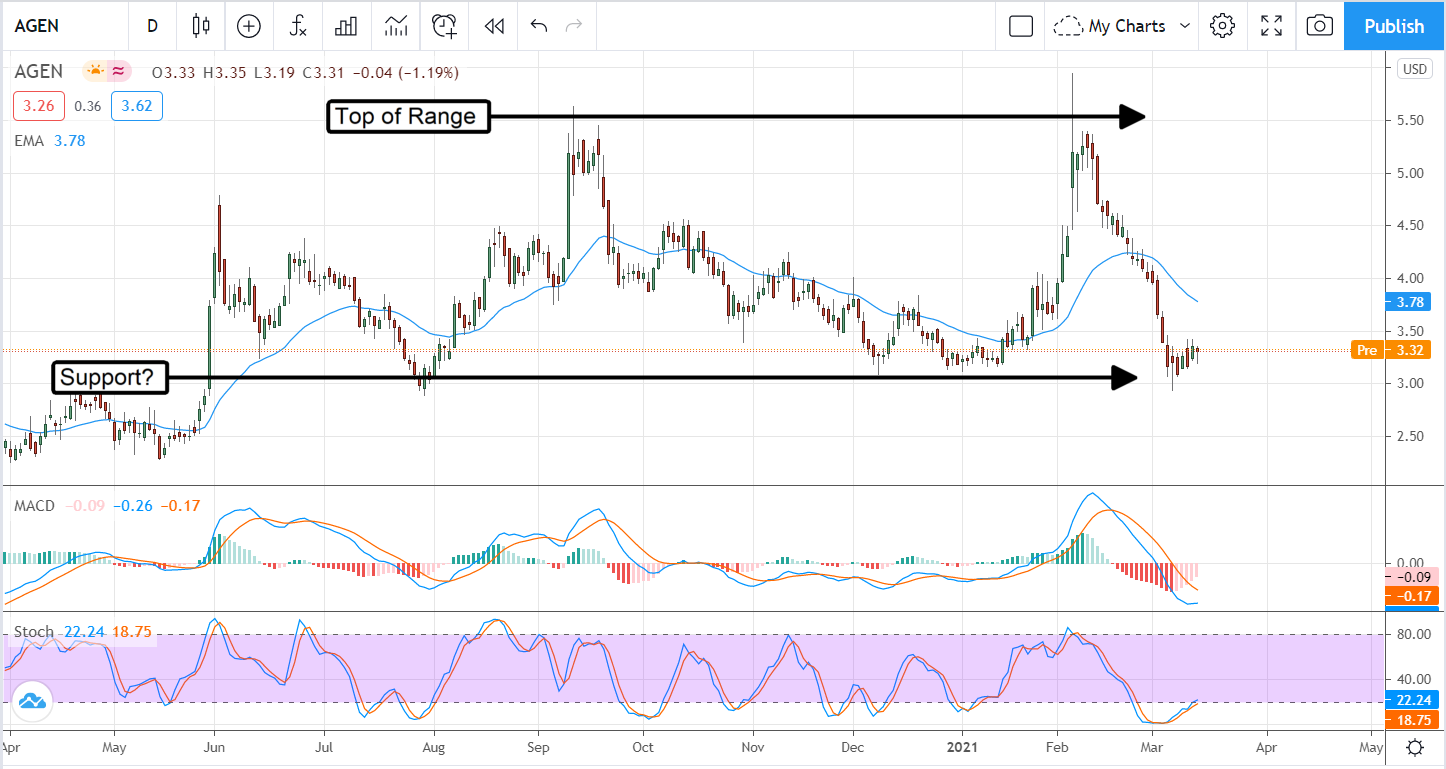Click the 3.26 sell price button
Viewport: 1446px width, 769px height.
click(x=39, y=106)
